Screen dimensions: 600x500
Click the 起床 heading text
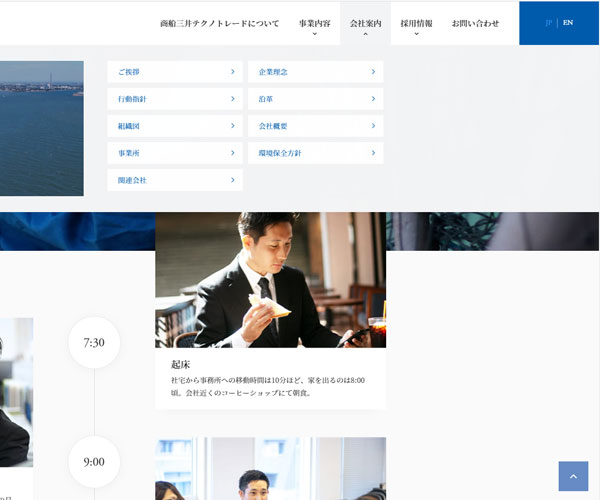[181, 365]
